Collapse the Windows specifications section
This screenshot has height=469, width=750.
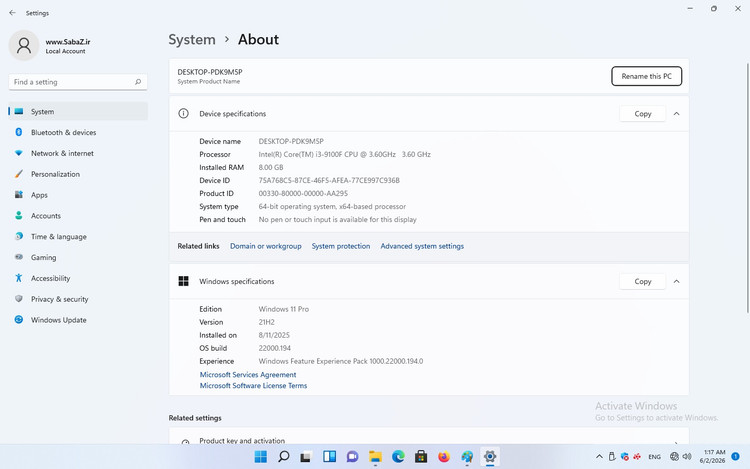pyautogui.click(x=676, y=282)
